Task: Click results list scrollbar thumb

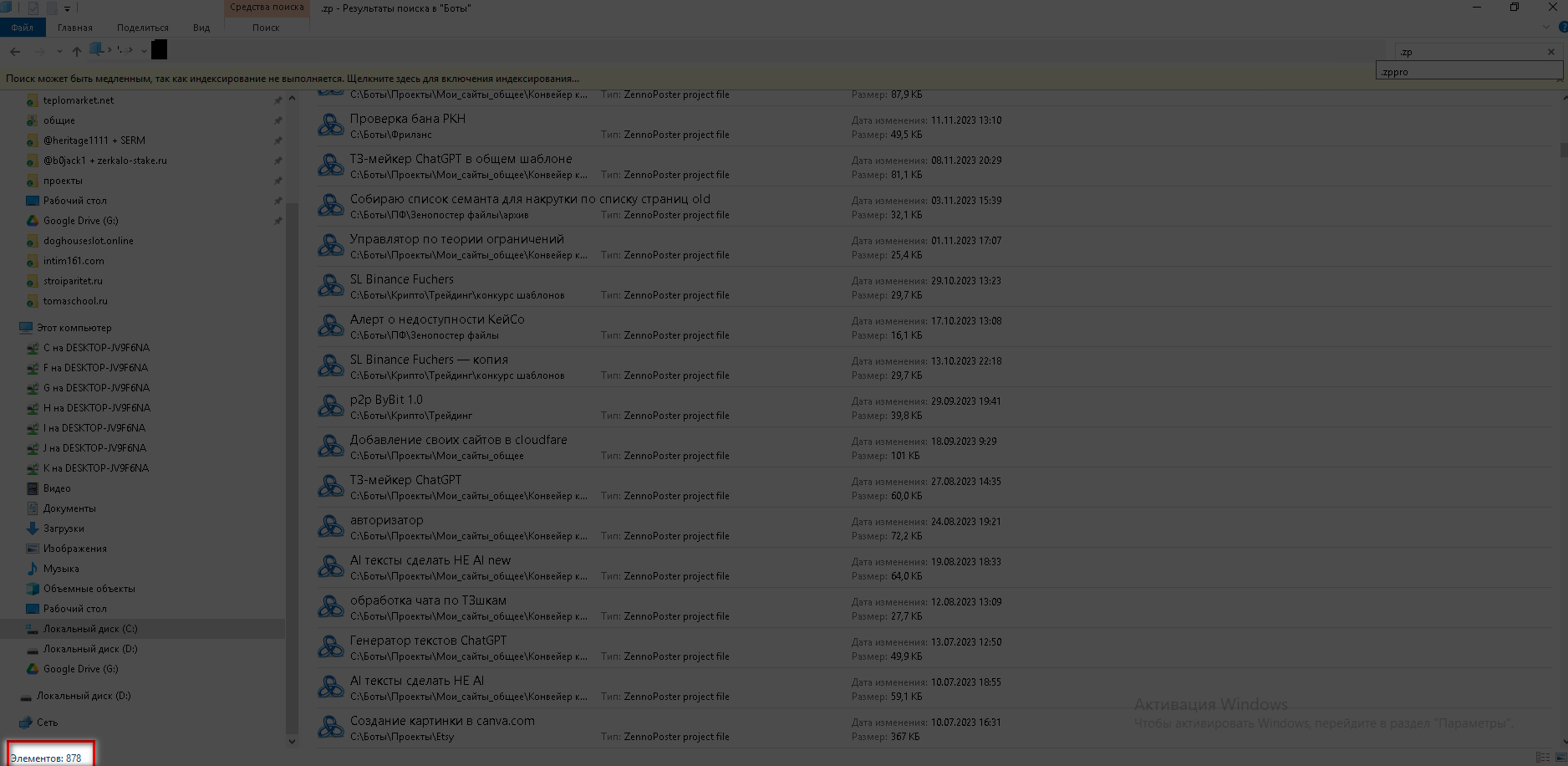Action: 1563,151
